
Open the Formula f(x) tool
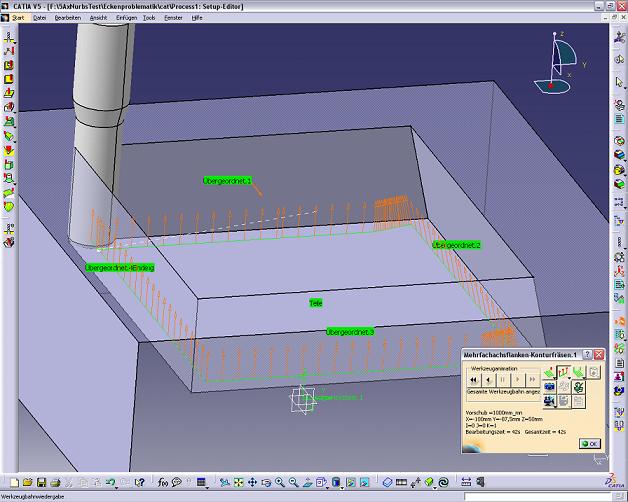click(x=163, y=482)
